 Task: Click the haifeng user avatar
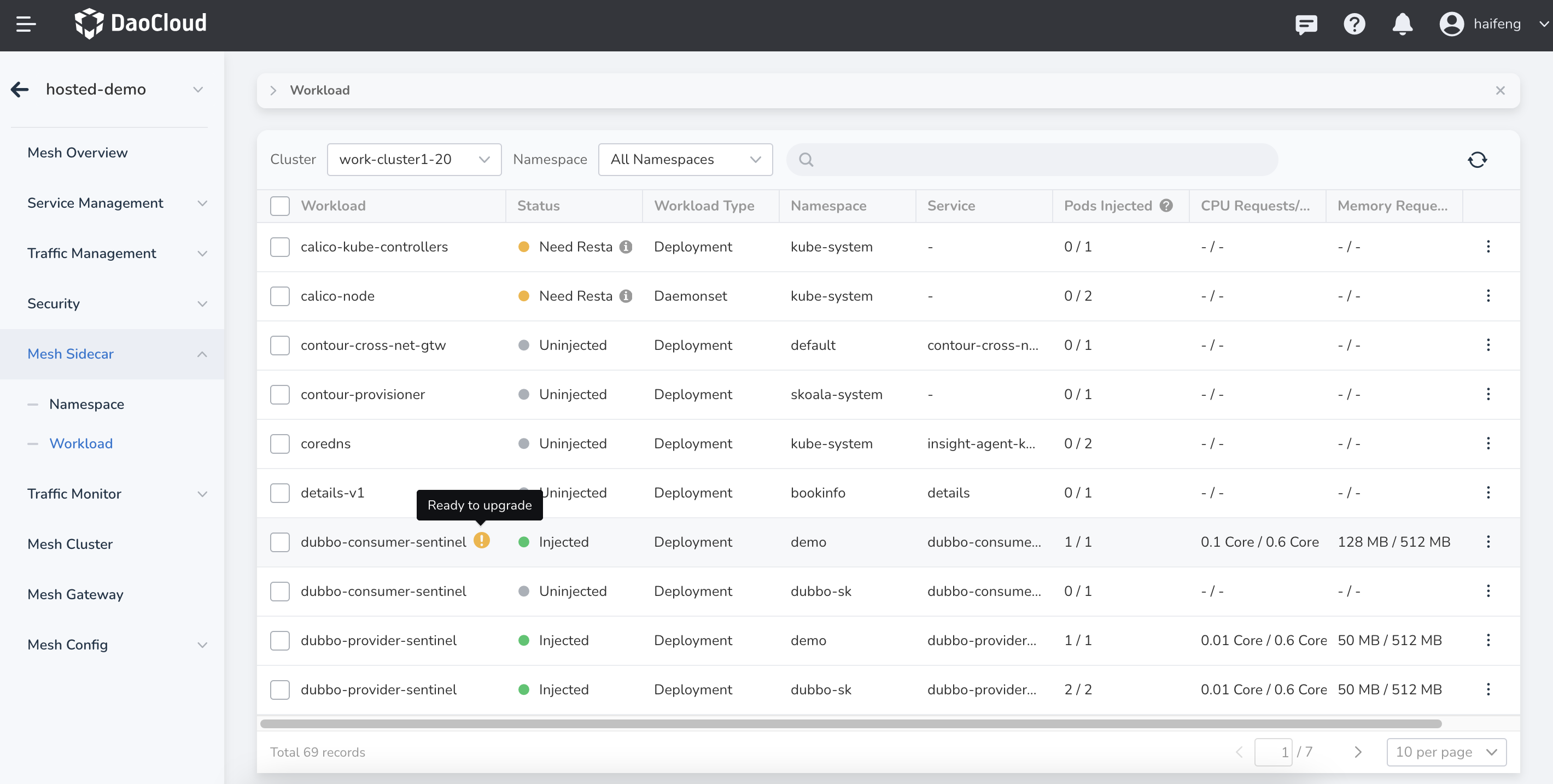[x=1452, y=24]
